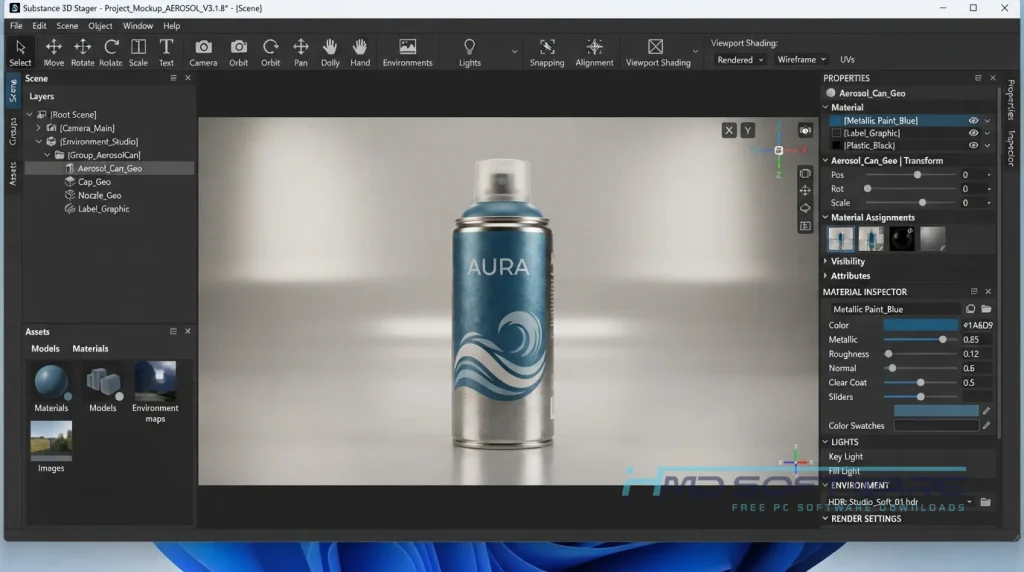1024x572 pixels.
Task: Open the File menu
Action: click(16, 25)
